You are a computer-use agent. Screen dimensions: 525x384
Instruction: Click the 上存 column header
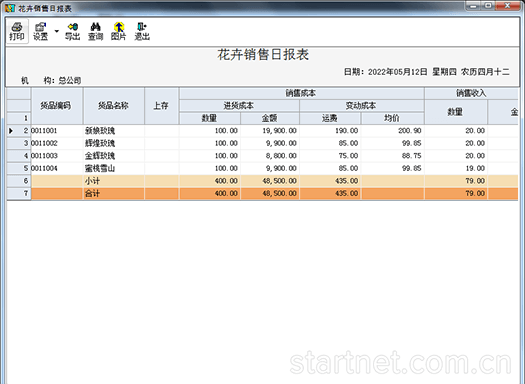(x=161, y=106)
